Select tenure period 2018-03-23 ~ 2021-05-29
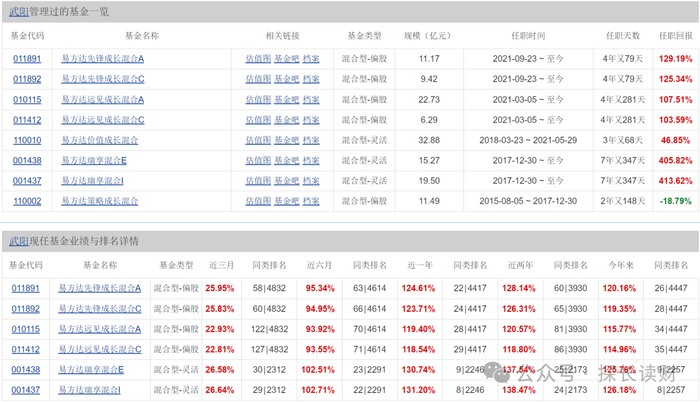The image size is (700, 402). 528,140
